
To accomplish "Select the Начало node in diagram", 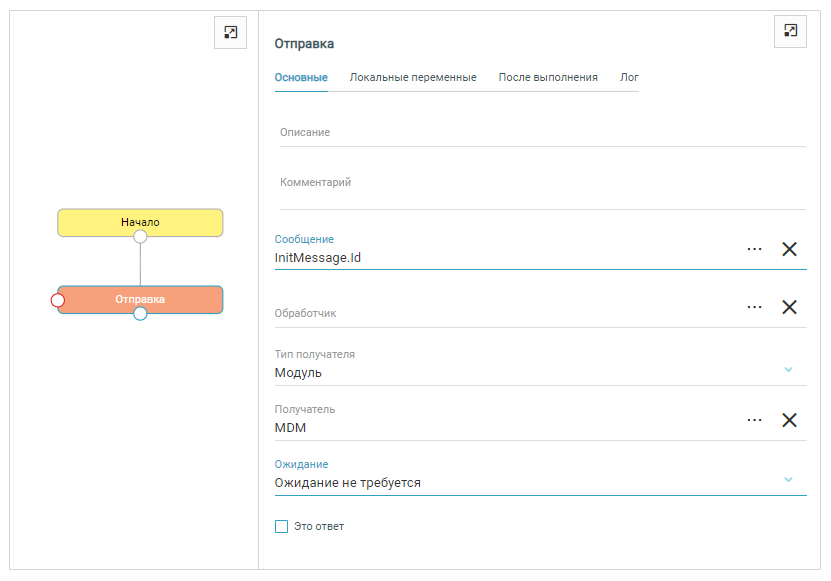I will (x=140, y=221).
